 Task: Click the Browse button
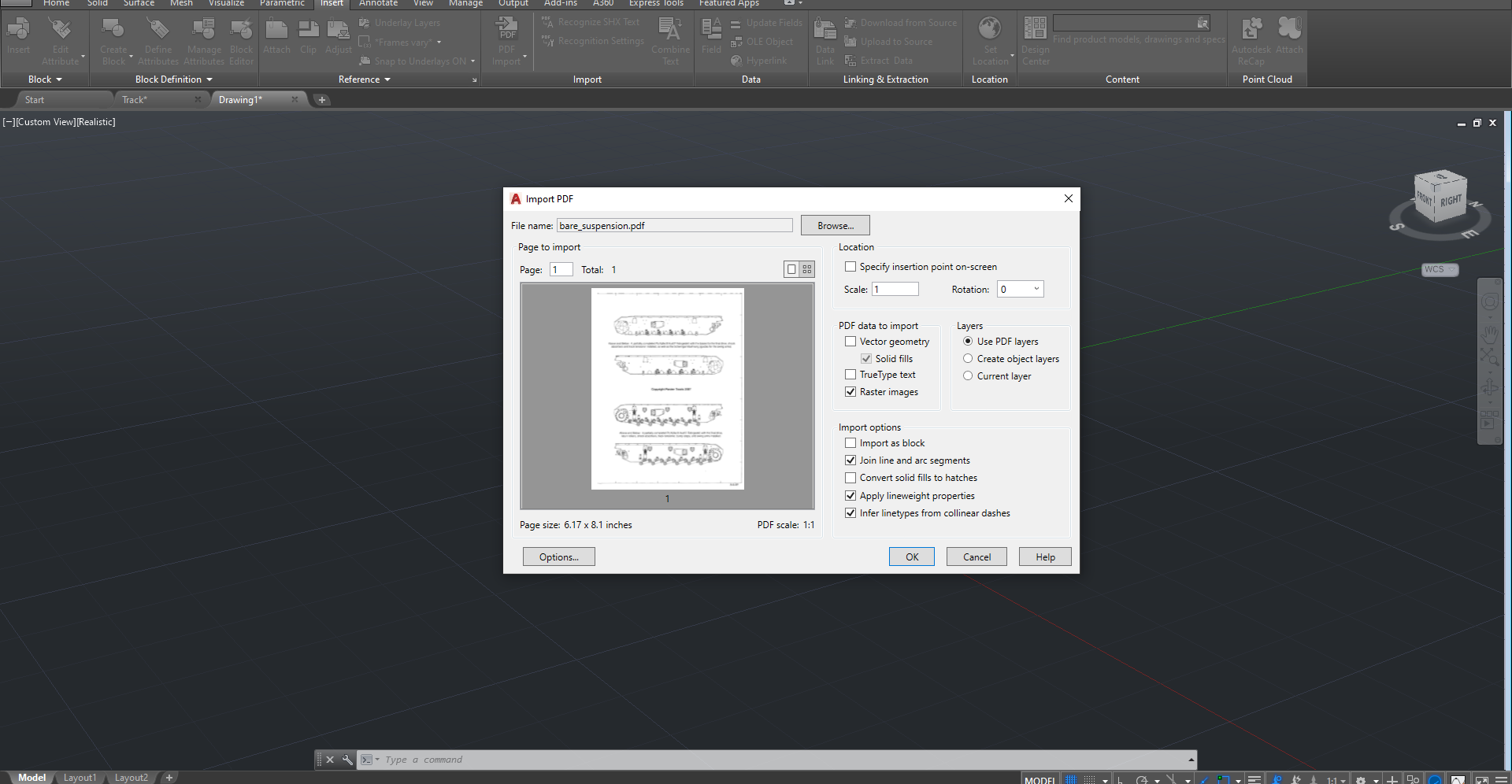(835, 225)
